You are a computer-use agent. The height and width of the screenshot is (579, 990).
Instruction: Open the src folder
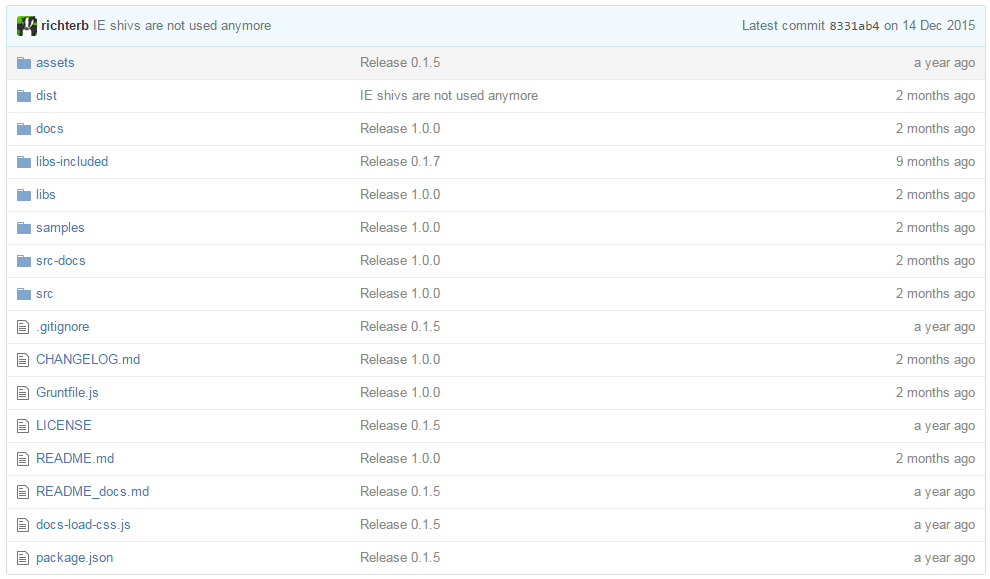coord(44,294)
